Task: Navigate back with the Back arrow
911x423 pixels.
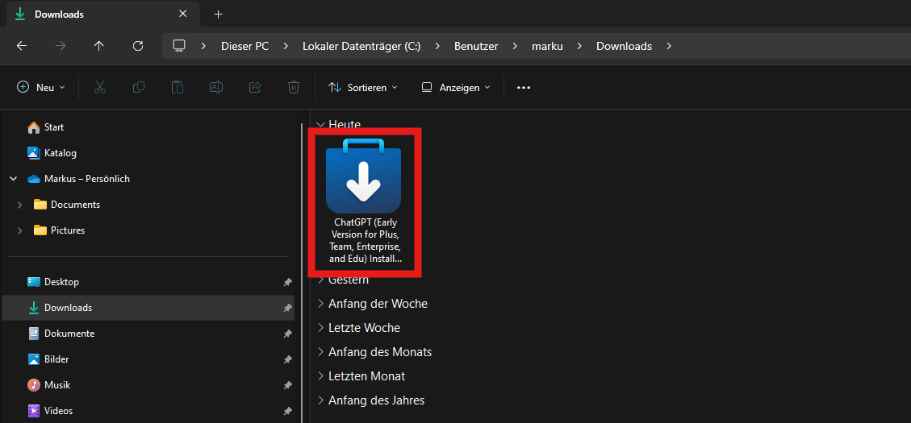Action: [22, 46]
